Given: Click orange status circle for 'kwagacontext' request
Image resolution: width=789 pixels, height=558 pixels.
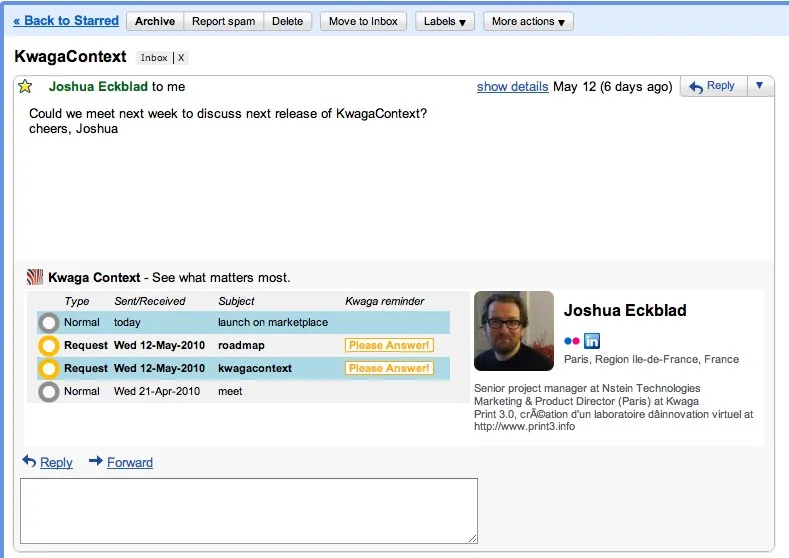Looking at the screenshot, I should click(49, 368).
